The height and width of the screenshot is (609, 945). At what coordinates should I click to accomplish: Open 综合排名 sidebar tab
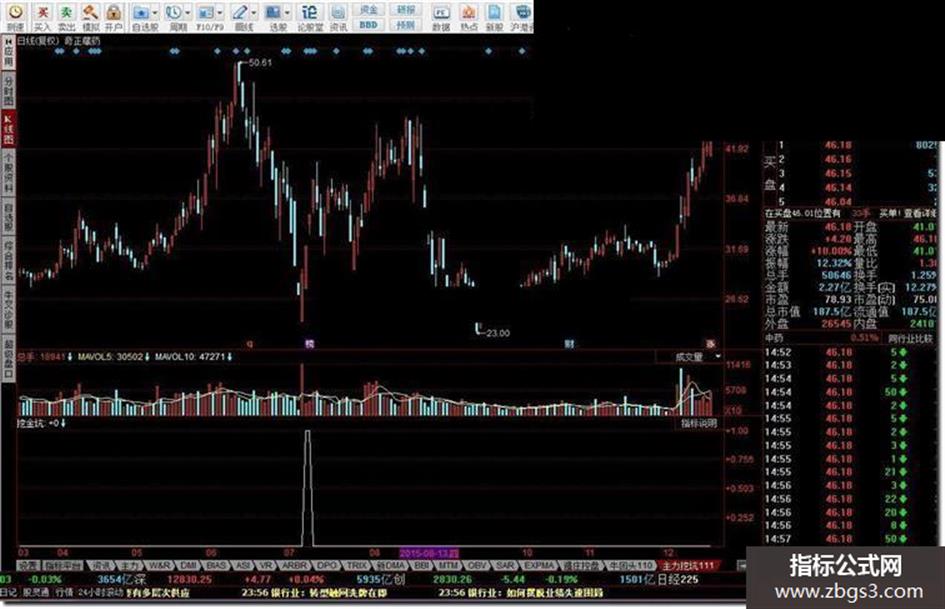coord(8,261)
